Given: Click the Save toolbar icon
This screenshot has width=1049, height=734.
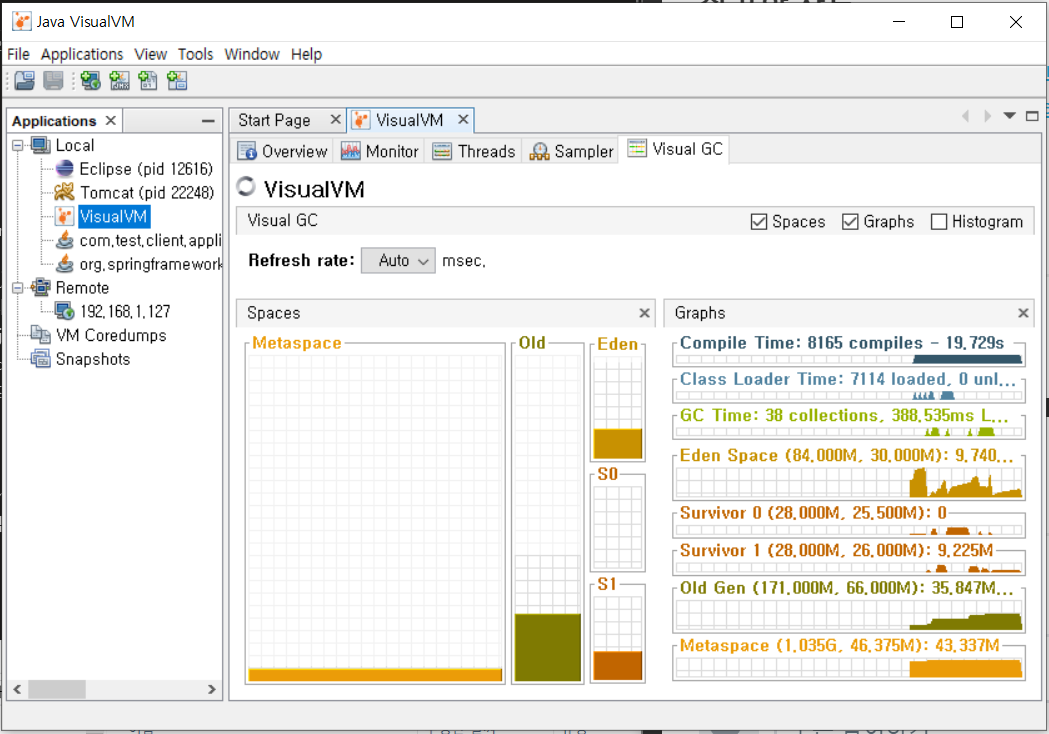Looking at the screenshot, I should pyautogui.click(x=54, y=81).
